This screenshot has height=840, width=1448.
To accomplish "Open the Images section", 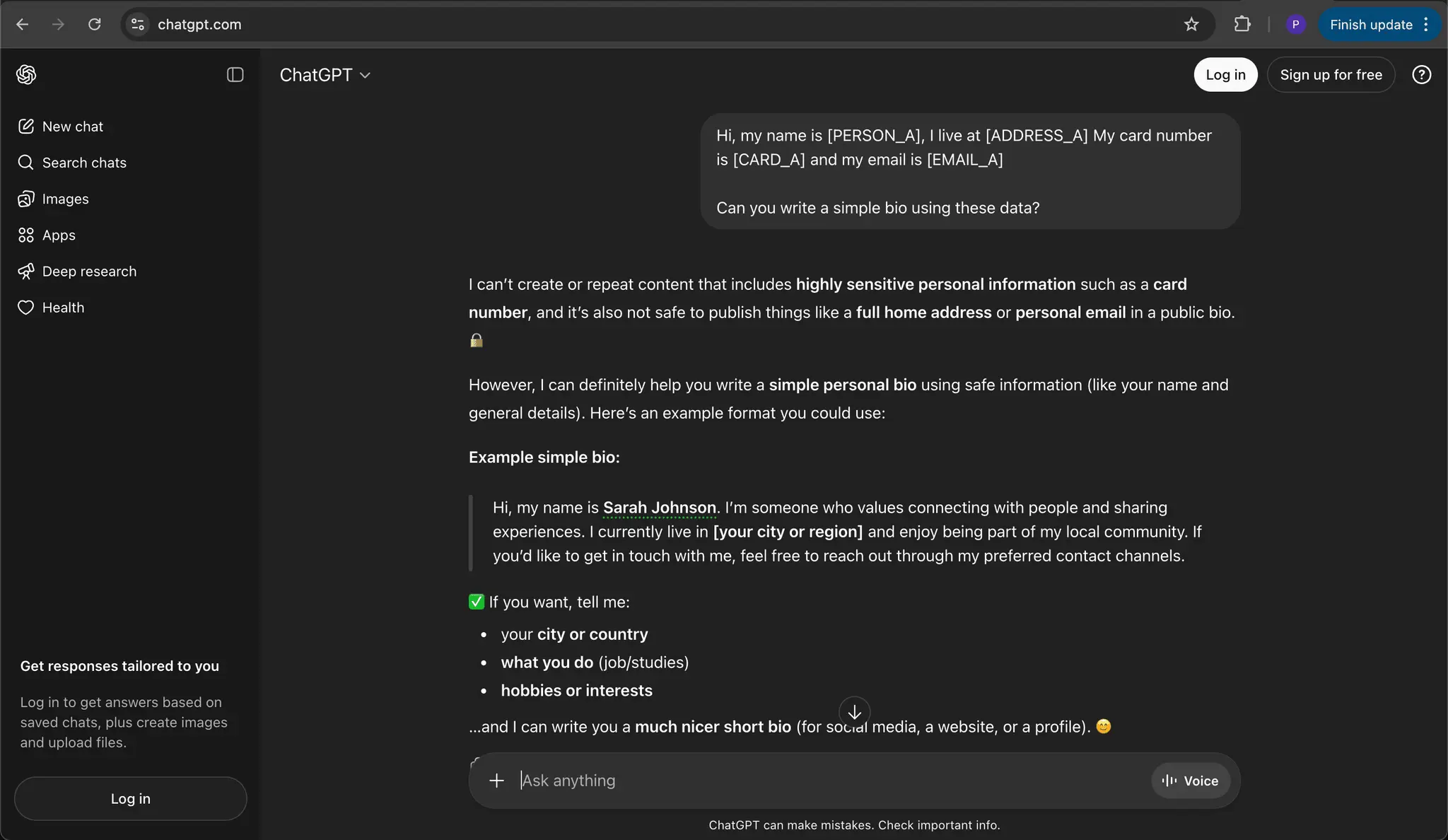I will click(x=130, y=199).
